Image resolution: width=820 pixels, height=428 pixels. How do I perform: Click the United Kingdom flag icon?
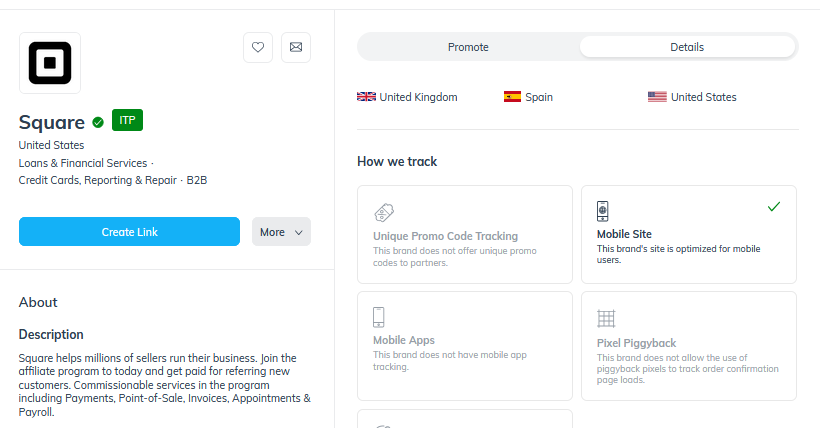pos(366,97)
